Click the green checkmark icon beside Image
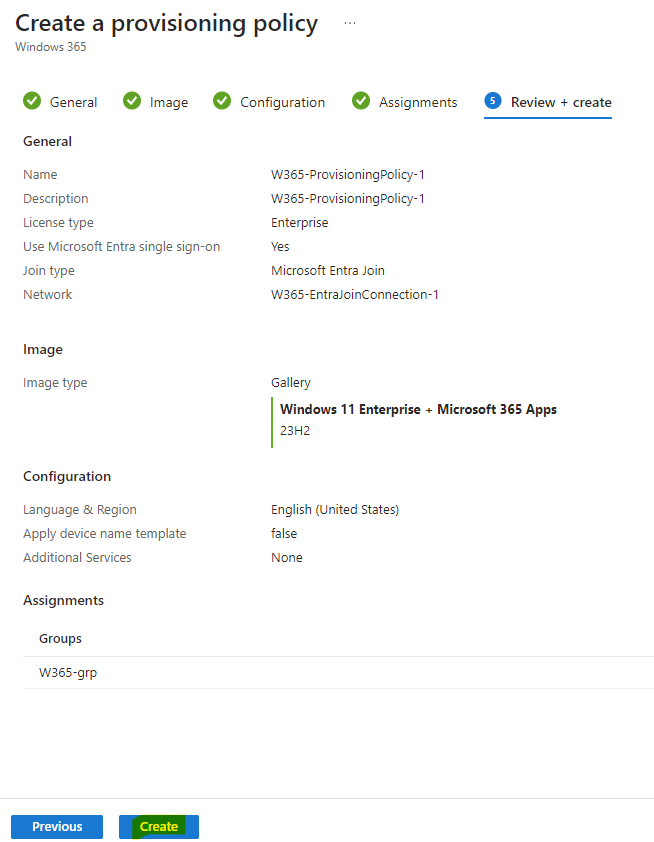Viewport: 654px width, 842px height. 132,101
